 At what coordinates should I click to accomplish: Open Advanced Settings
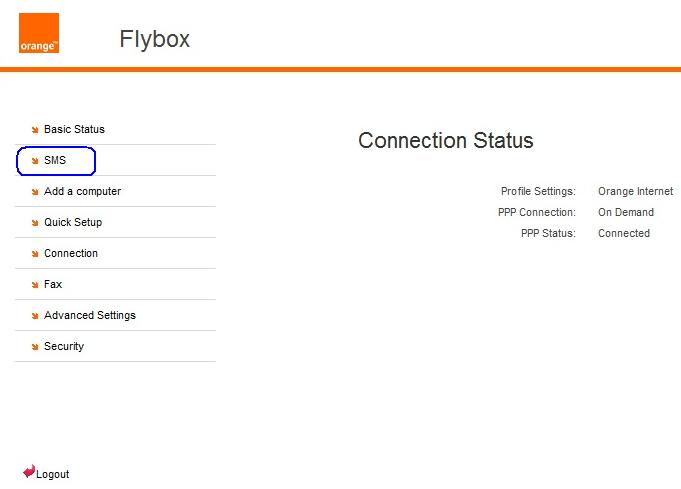(x=90, y=315)
